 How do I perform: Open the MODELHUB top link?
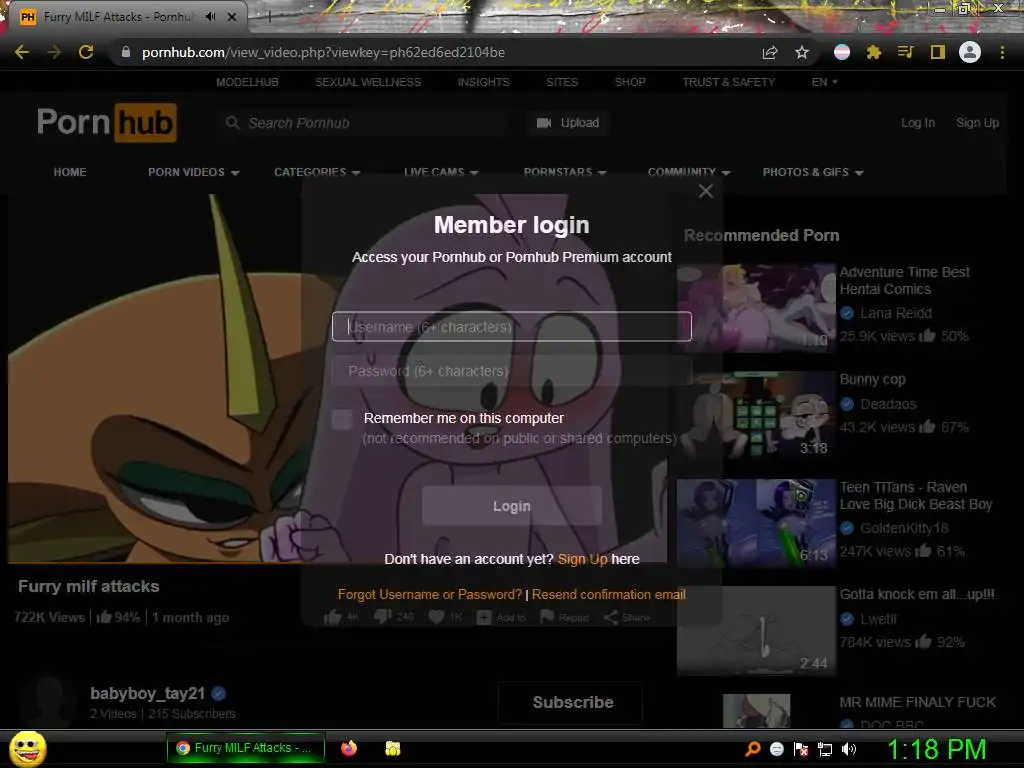coord(247,82)
